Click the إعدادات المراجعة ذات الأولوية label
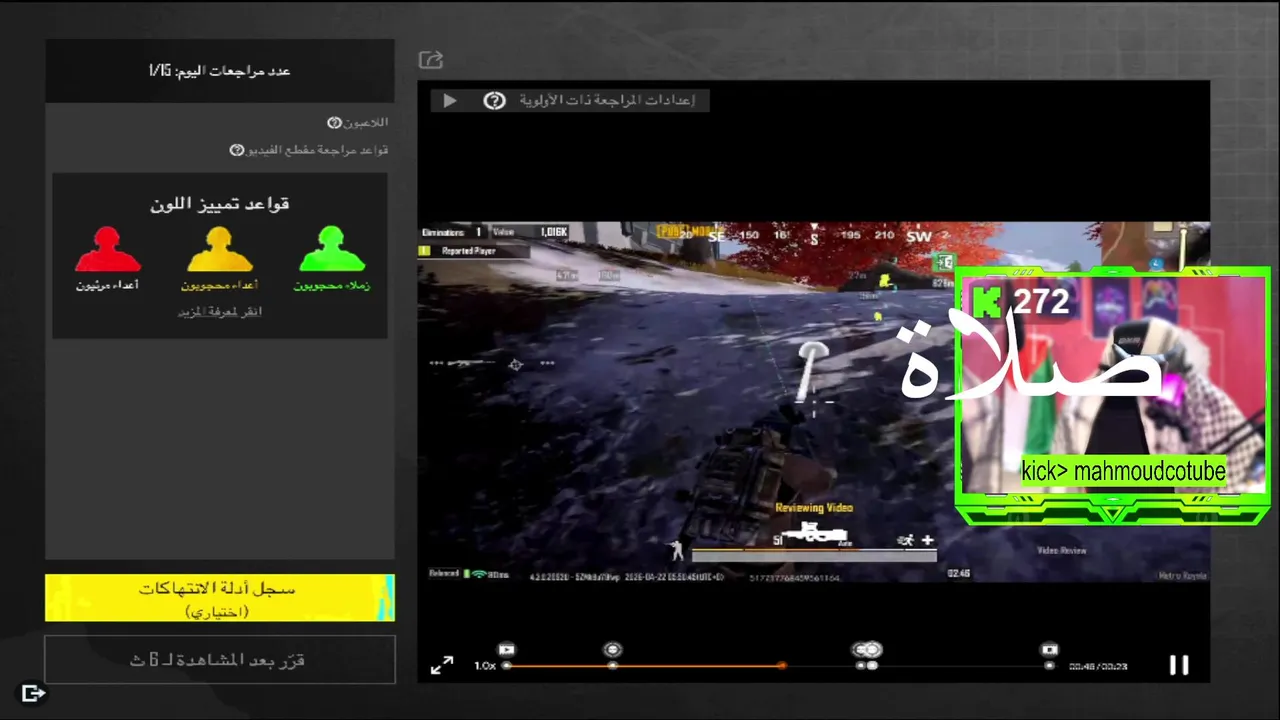Image resolution: width=1280 pixels, height=720 pixels. [x=607, y=100]
